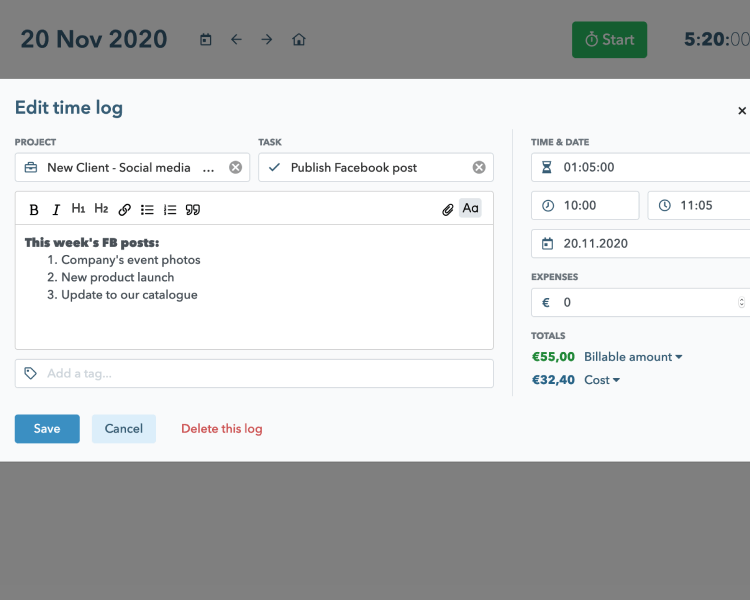Apply Heading 2 style
The width and height of the screenshot is (750, 600).
tap(101, 209)
